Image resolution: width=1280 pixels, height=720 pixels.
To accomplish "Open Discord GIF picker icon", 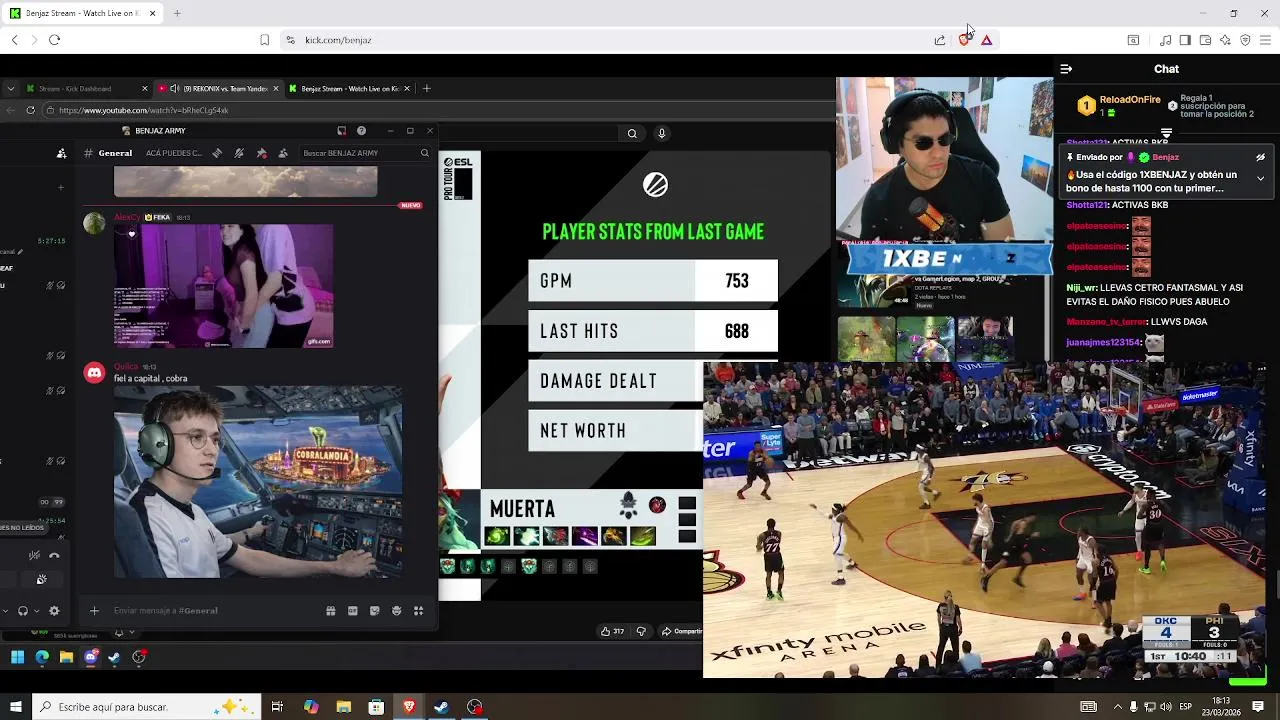I will pyautogui.click(x=352, y=610).
